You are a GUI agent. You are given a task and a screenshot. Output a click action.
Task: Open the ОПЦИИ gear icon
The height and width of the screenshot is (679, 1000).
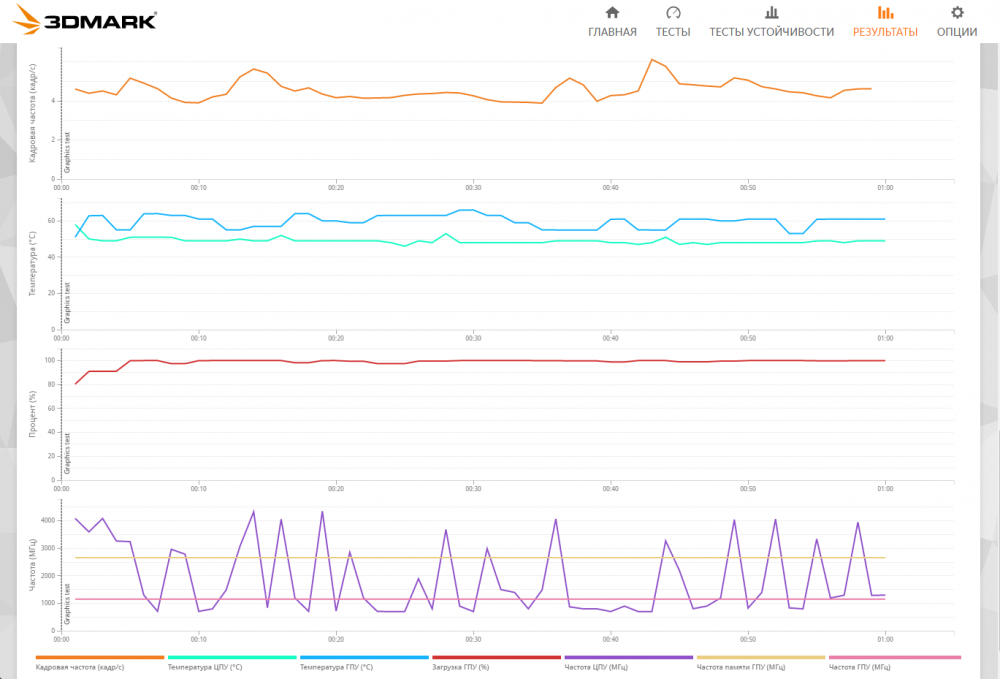point(957,13)
